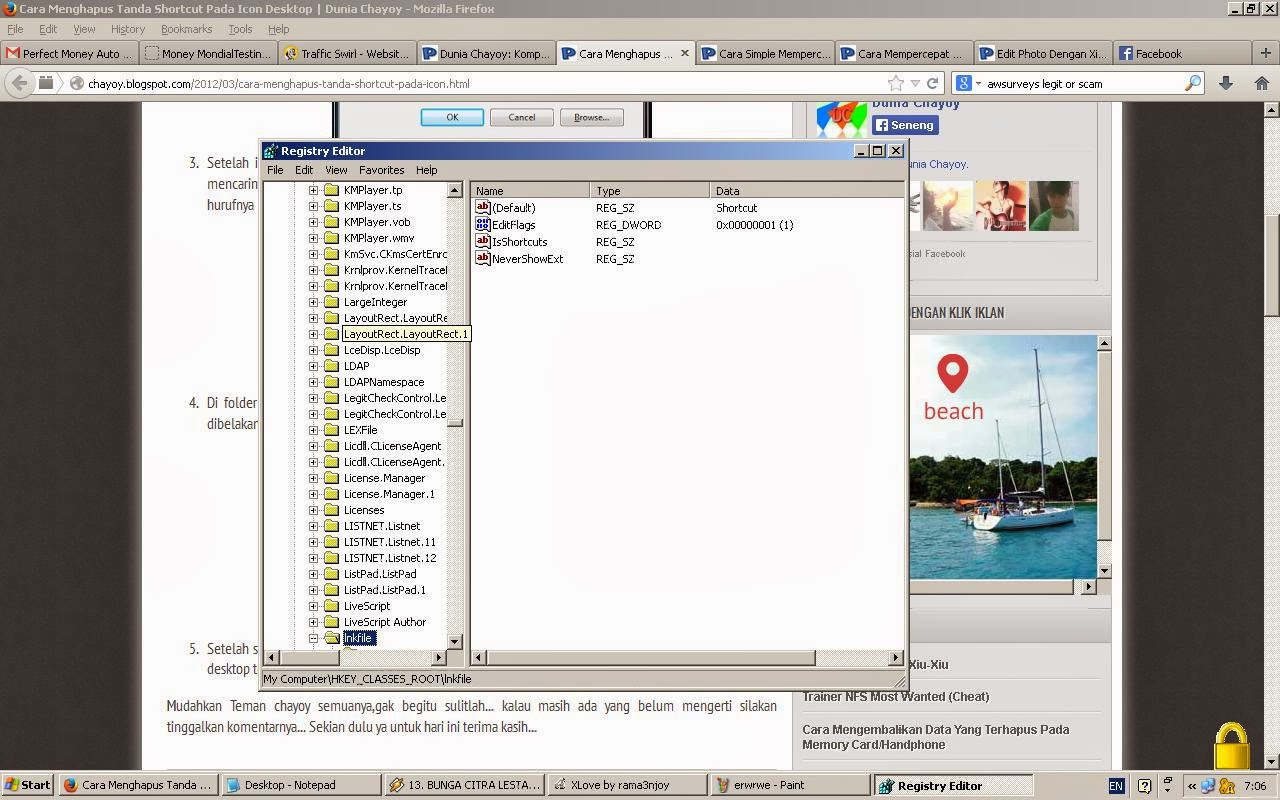The height and width of the screenshot is (800, 1280).
Task: Expand the LDAP registry key
Action: [x=313, y=365]
